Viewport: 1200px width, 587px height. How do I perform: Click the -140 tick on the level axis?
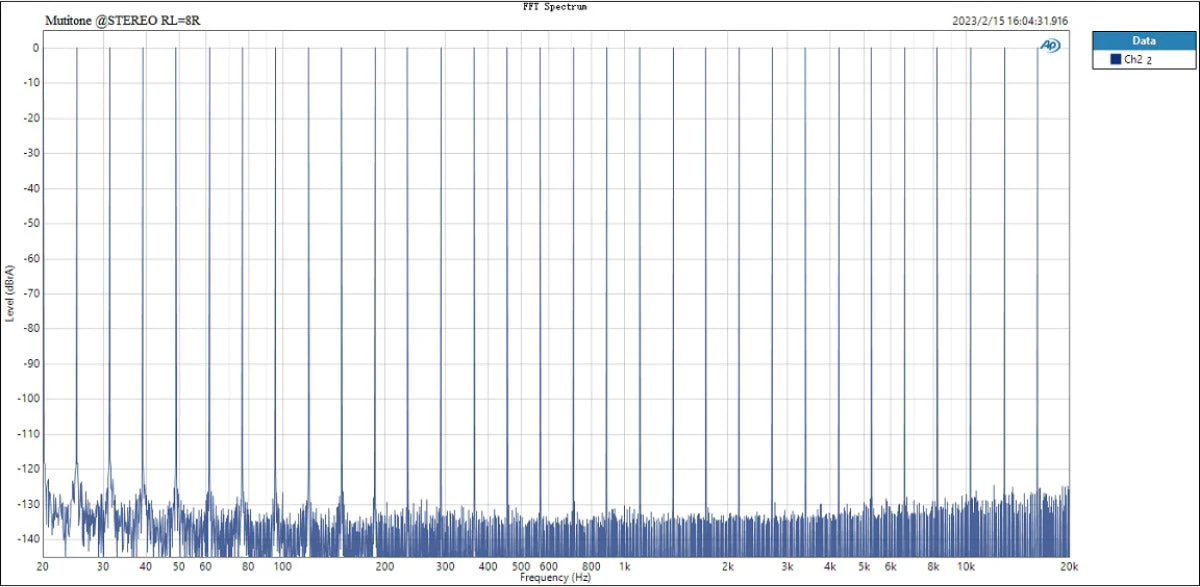point(28,539)
